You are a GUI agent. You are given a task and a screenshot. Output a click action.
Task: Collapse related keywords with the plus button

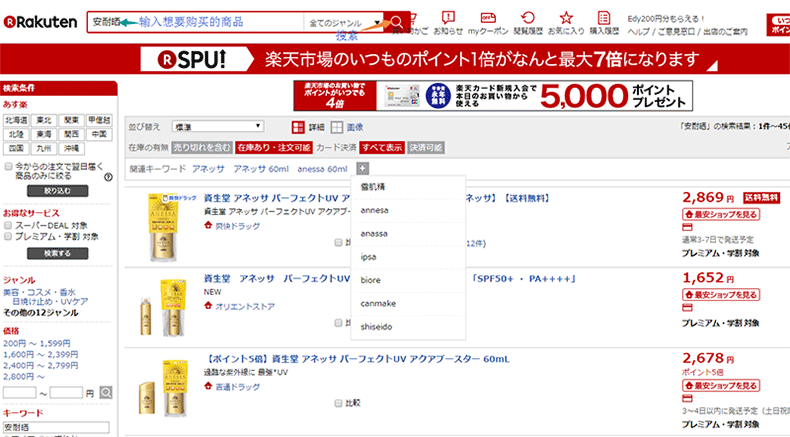(362, 168)
